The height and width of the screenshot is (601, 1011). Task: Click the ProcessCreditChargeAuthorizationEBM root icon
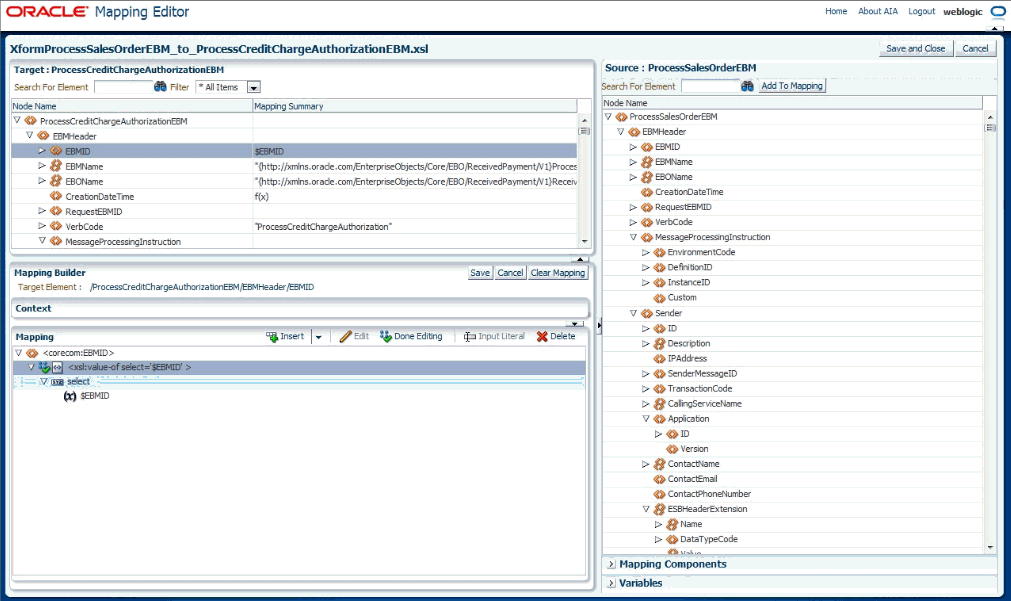(x=30, y=121)
